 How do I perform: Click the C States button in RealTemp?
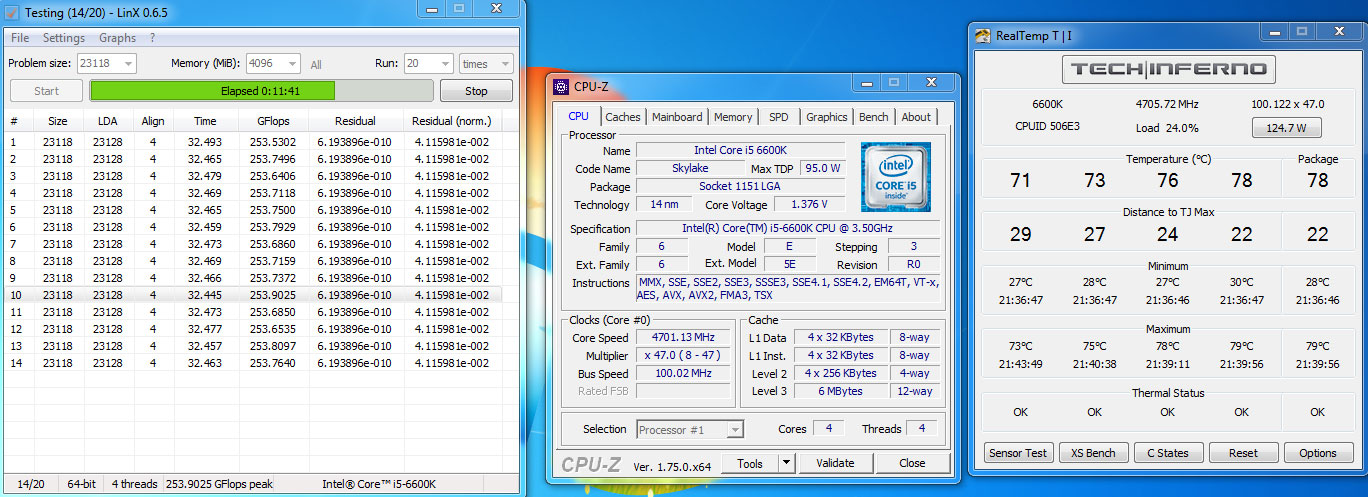1168,453
